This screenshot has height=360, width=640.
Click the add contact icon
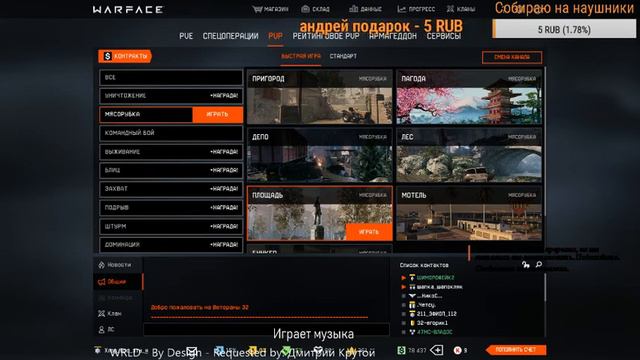[x=526, y=265]
